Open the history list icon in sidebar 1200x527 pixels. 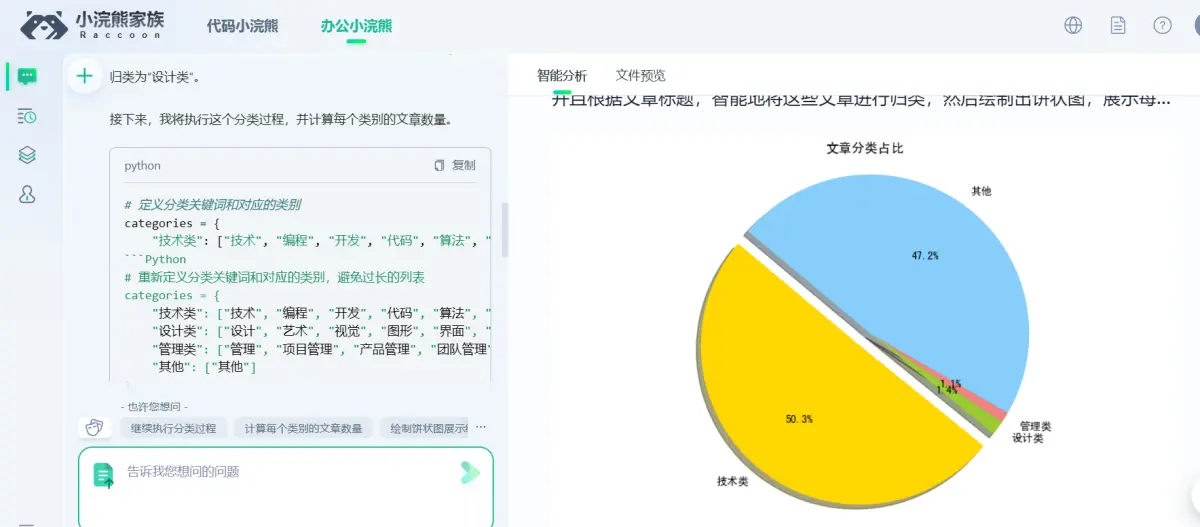tap(27, 116)
